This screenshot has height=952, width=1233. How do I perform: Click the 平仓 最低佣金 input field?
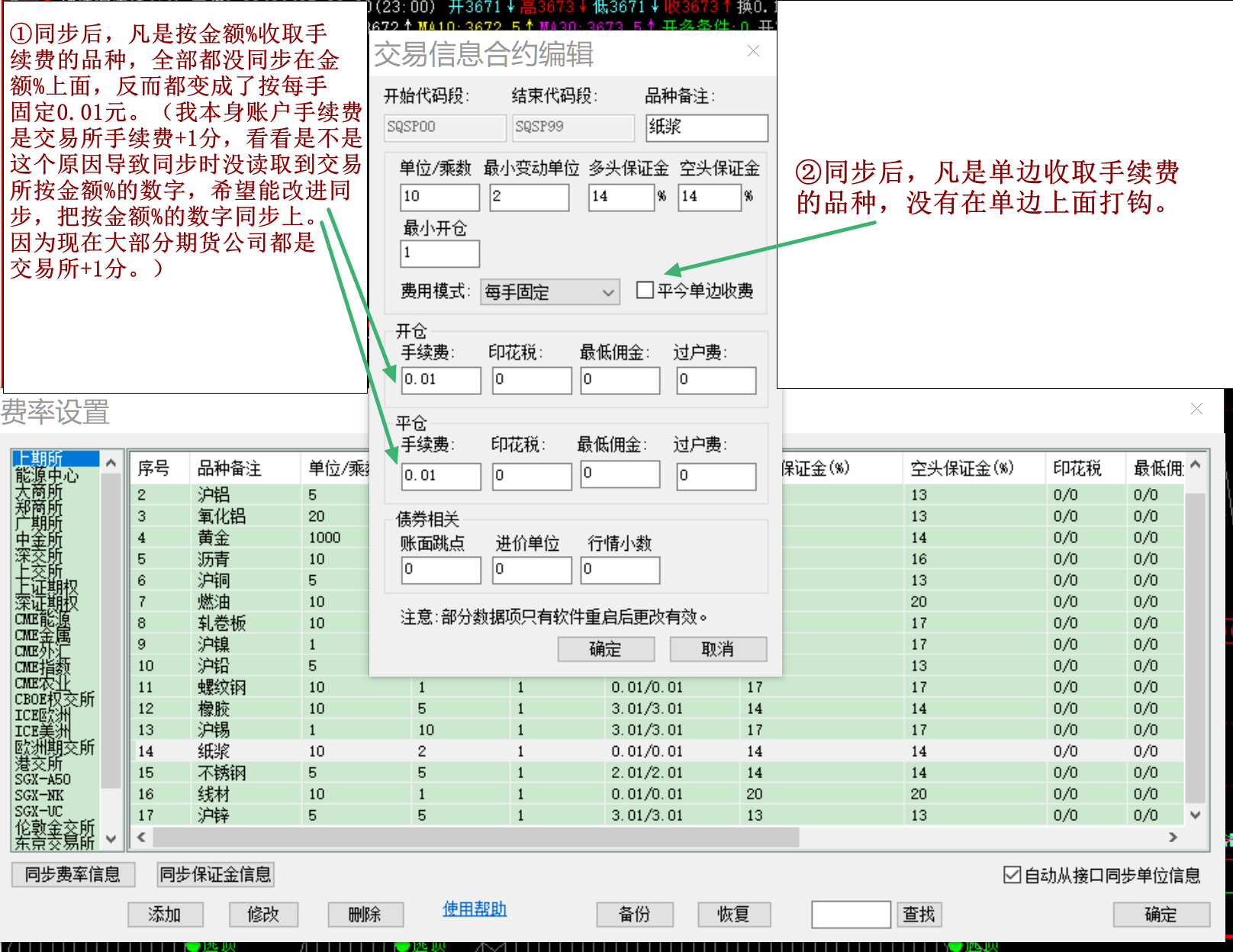pos(620,474)
